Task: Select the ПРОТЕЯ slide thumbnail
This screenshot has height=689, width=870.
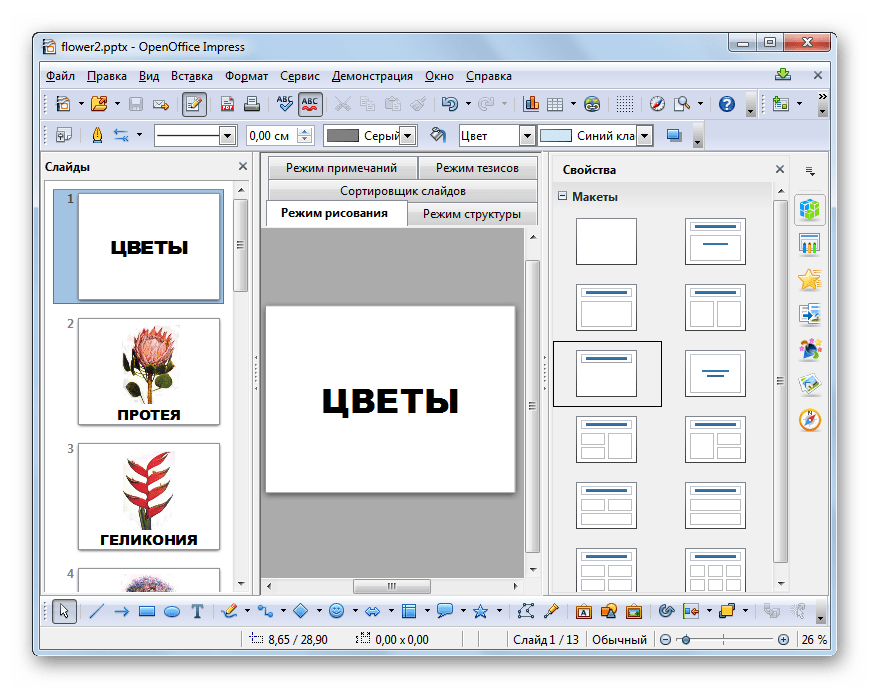Action: [x=149, y=371]
